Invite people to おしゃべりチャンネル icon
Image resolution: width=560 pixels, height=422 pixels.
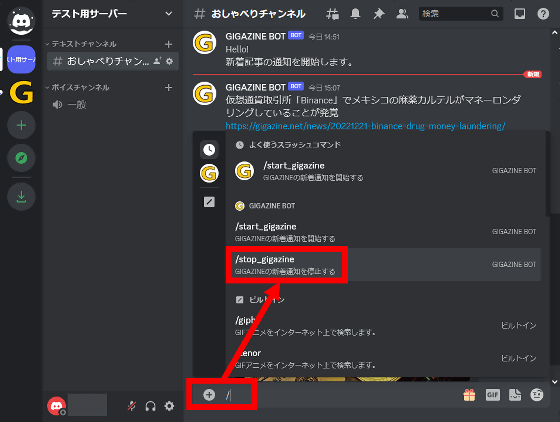coord(157,61)
